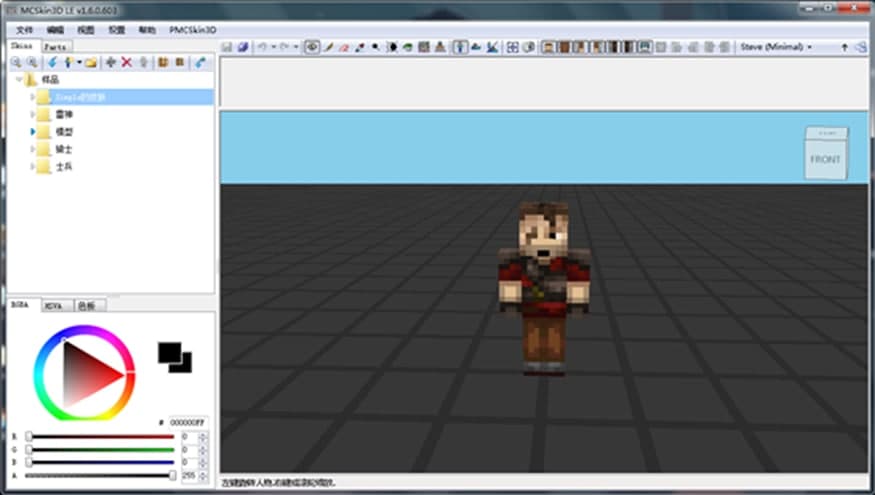This screenshot has width=875, height=495.
Task: Select the pencil tool
Action: (329, 47)
